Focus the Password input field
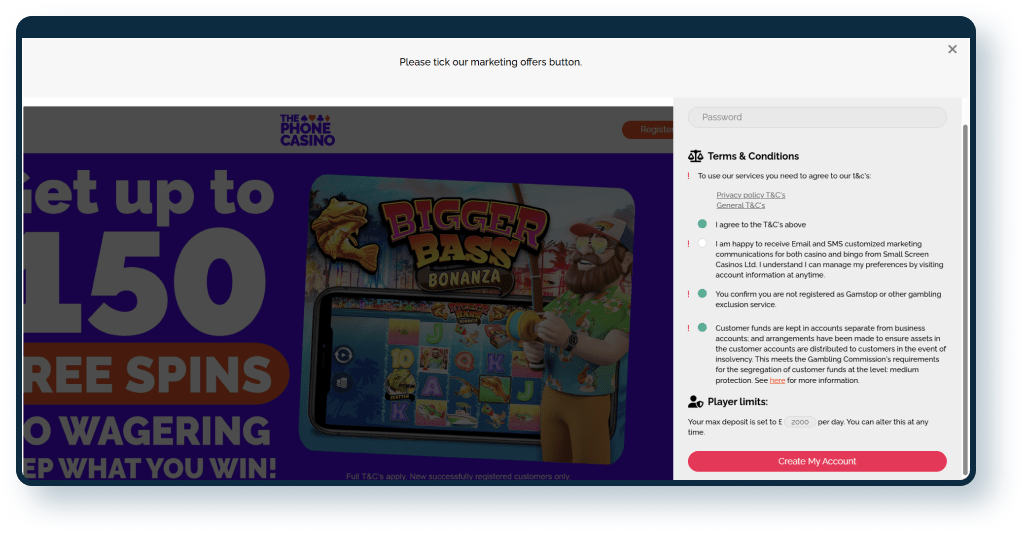 817,118
